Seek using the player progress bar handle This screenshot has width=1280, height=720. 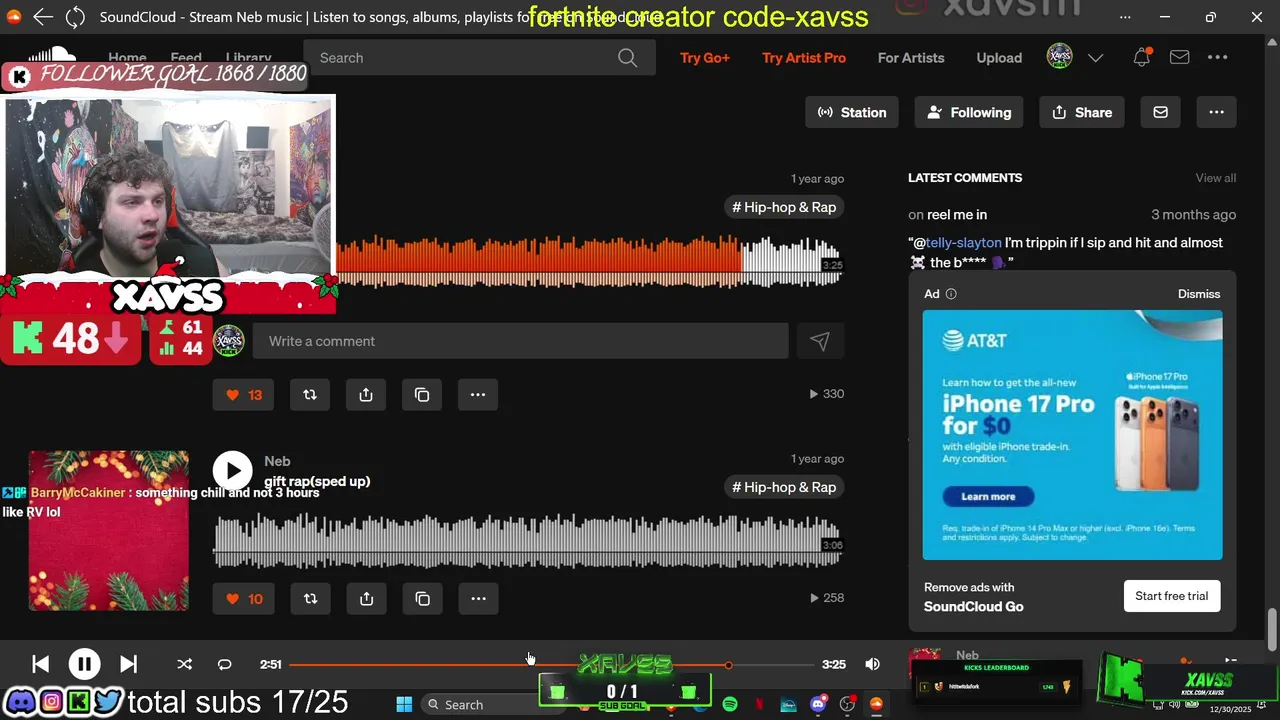tap(728, 665)
